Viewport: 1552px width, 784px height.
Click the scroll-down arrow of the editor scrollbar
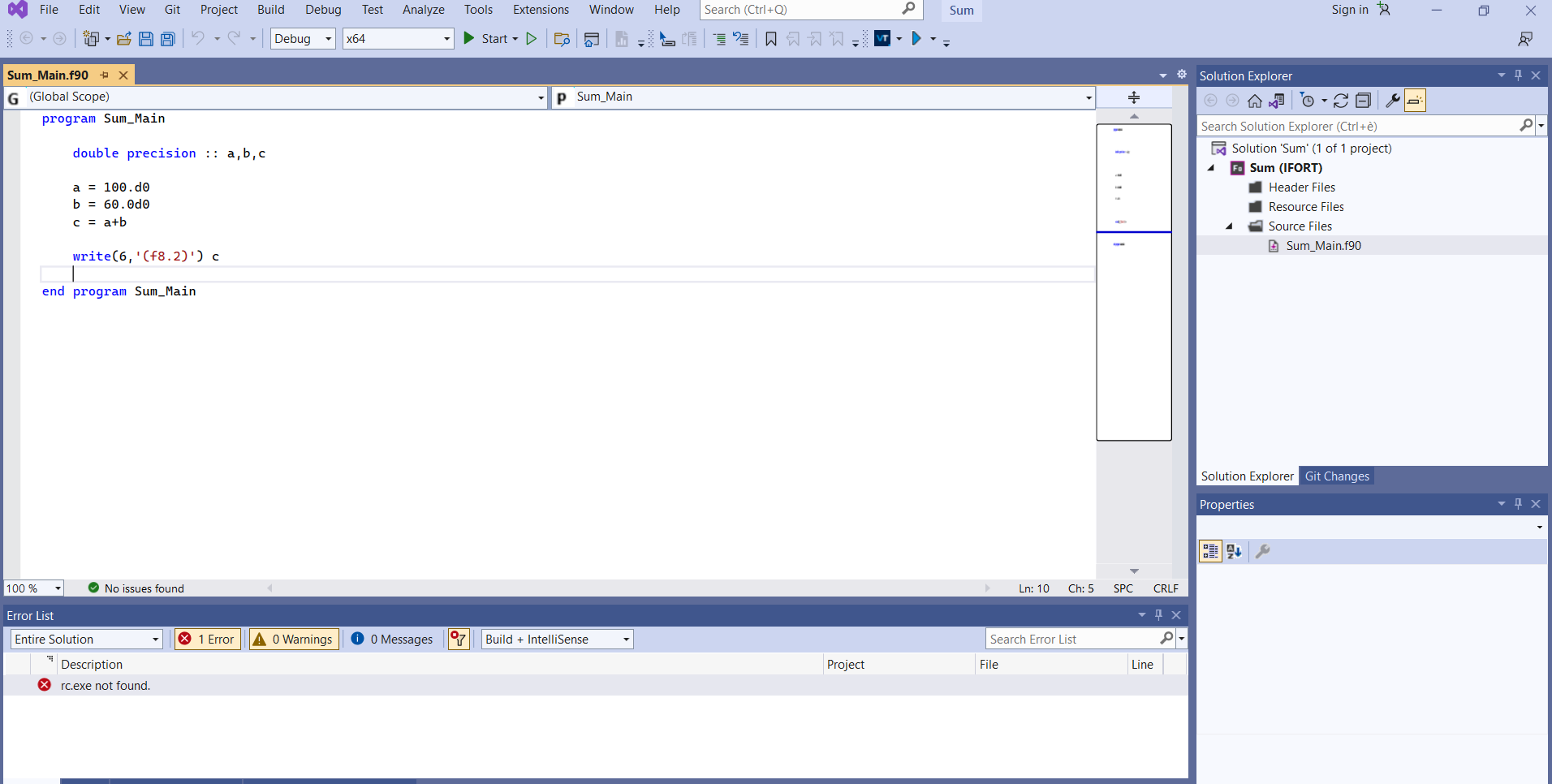coord(1134,571)
